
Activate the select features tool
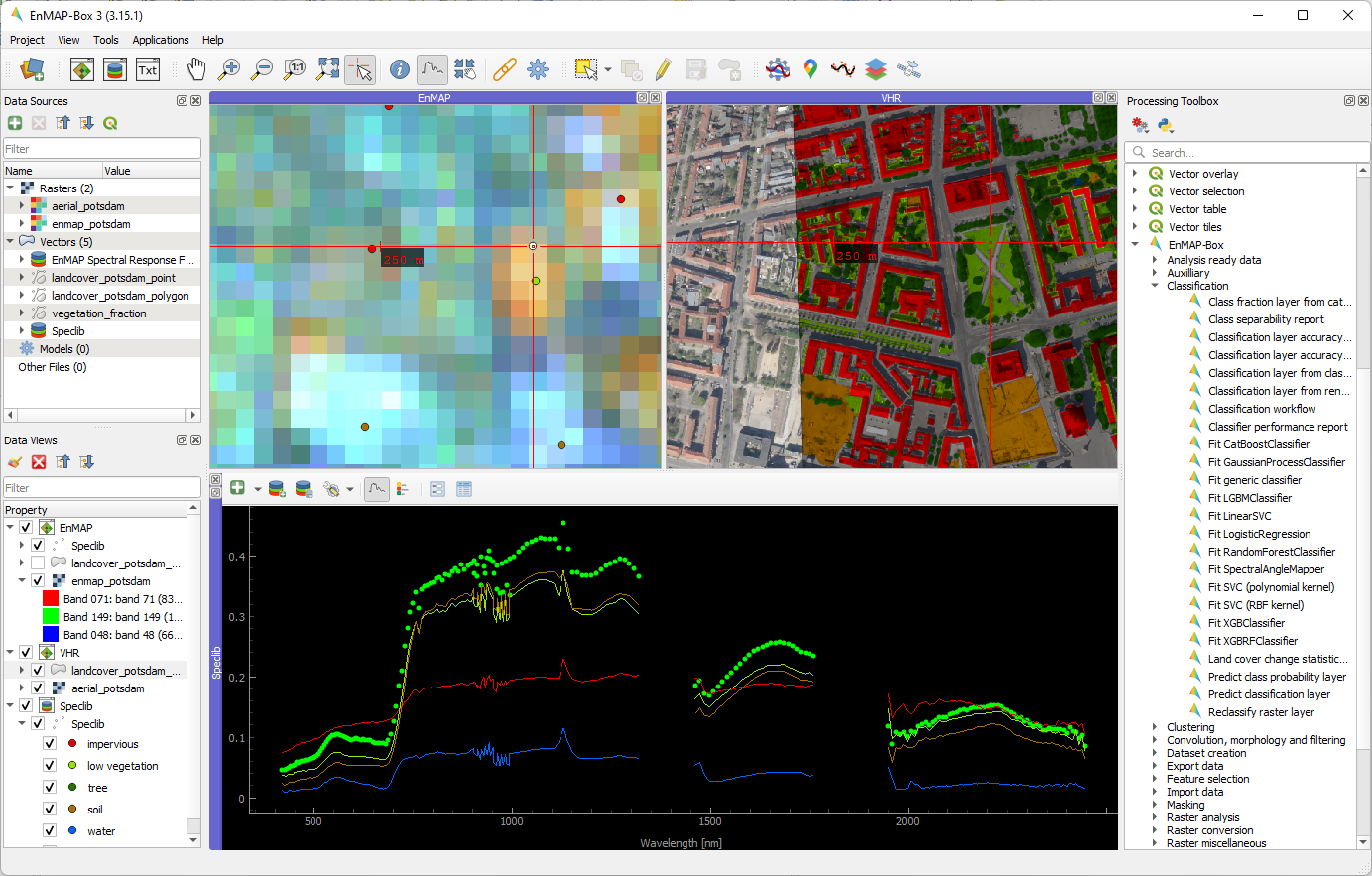tap(586, 69)
